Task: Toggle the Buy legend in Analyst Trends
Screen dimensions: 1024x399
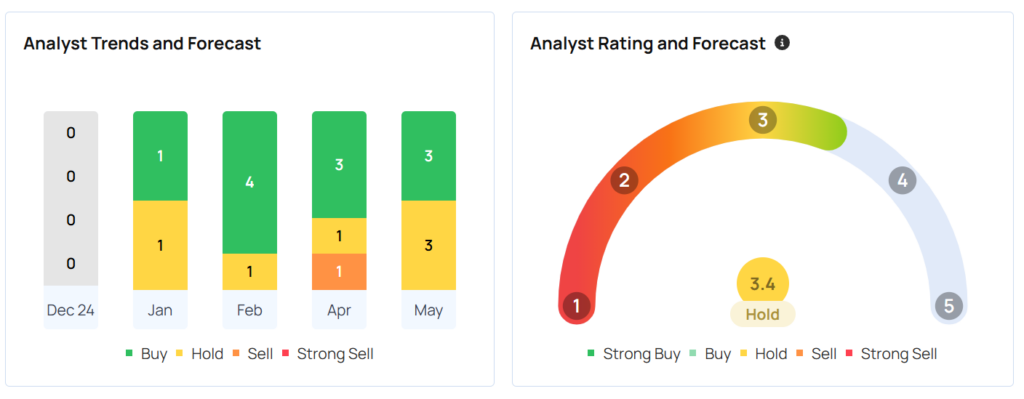Action: click(146, 355)
